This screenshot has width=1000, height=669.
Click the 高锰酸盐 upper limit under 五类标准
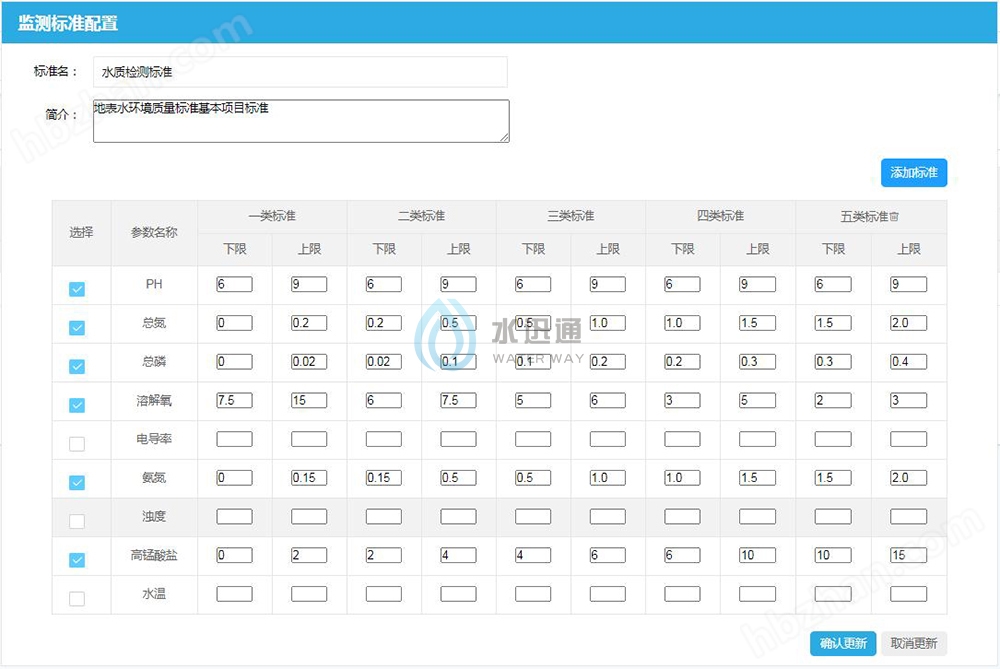(x=906, y=555)
